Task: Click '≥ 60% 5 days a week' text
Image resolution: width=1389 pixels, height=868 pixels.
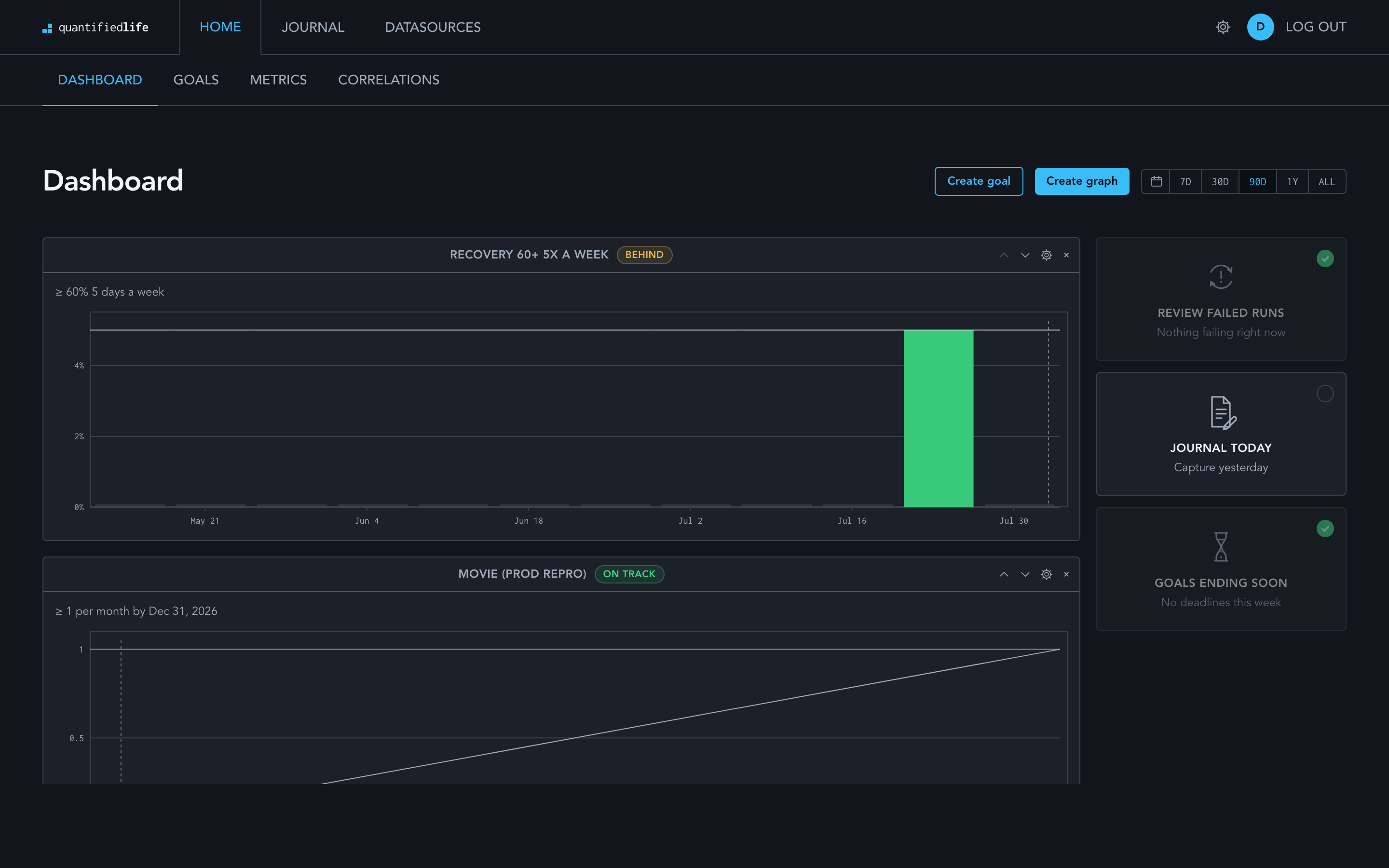Action: click(x=109, y=292)
